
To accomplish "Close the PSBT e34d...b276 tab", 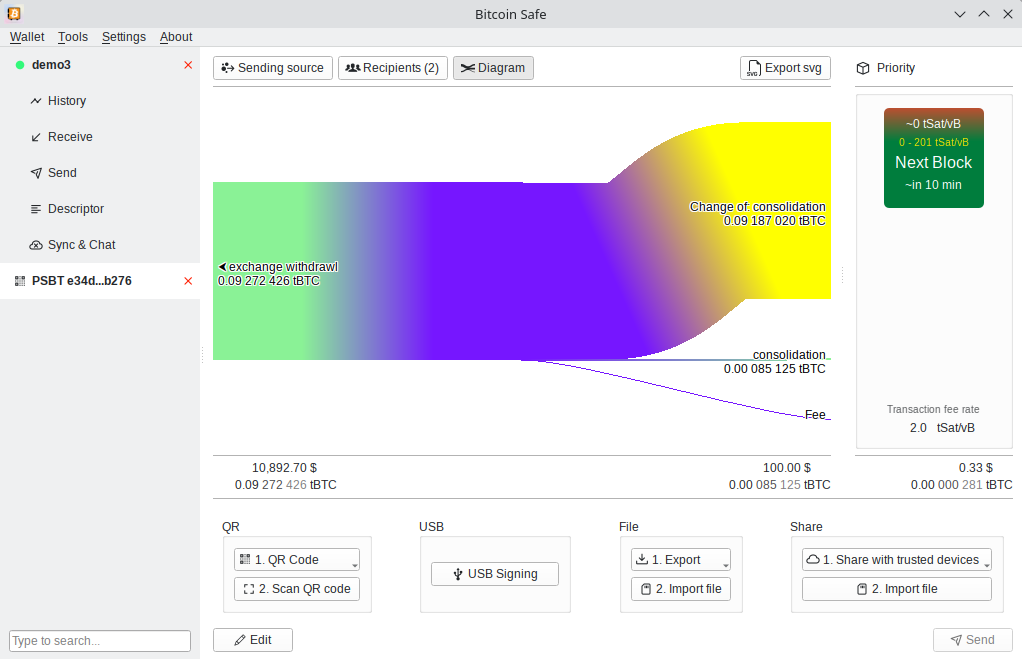I will (x=188, y=281).
